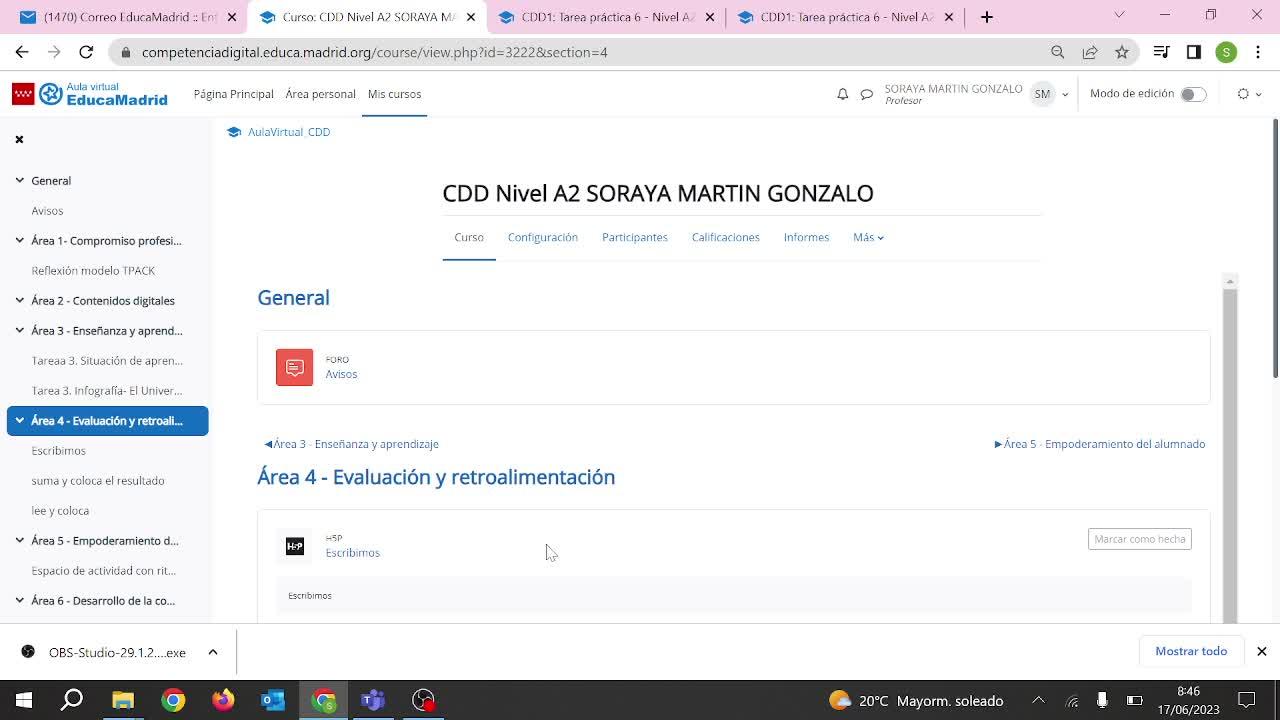Screen dimensions: 1280x720
Task: Open Outlook from the taskbar
Action: click(273, 700)
